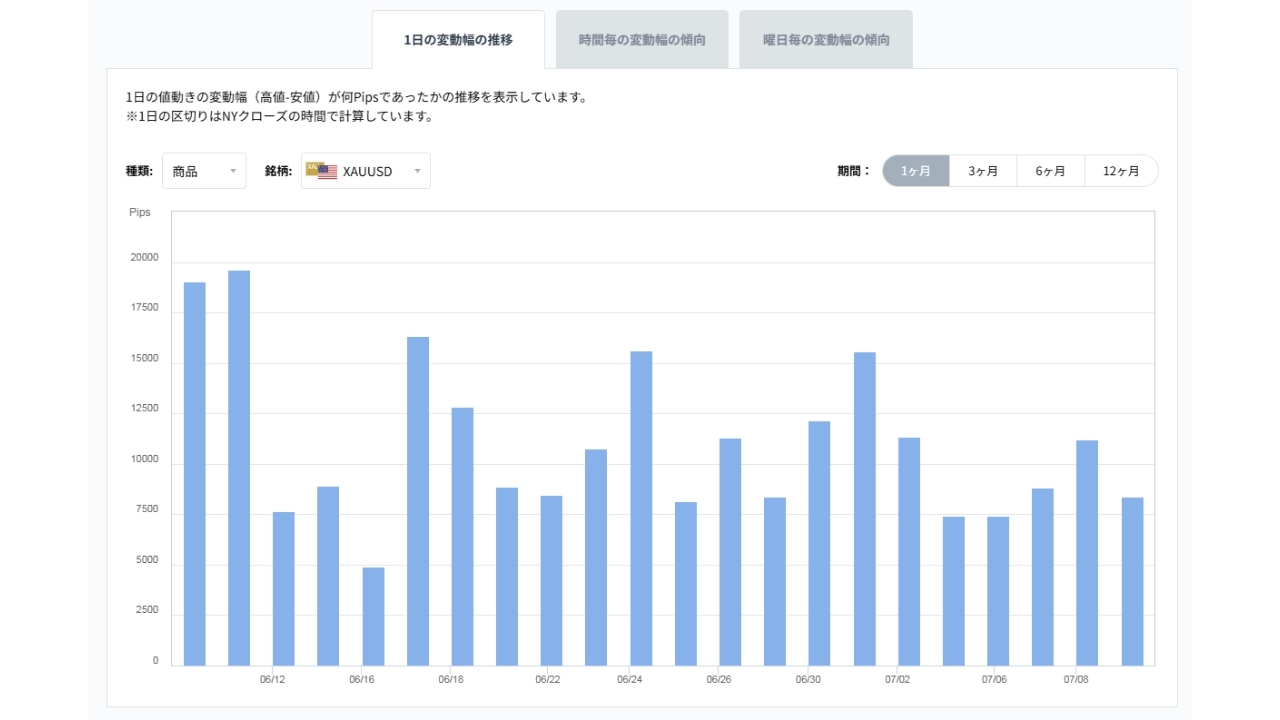
Task: Click the 2500 value on the Pips axis
Action: [147, 610]
